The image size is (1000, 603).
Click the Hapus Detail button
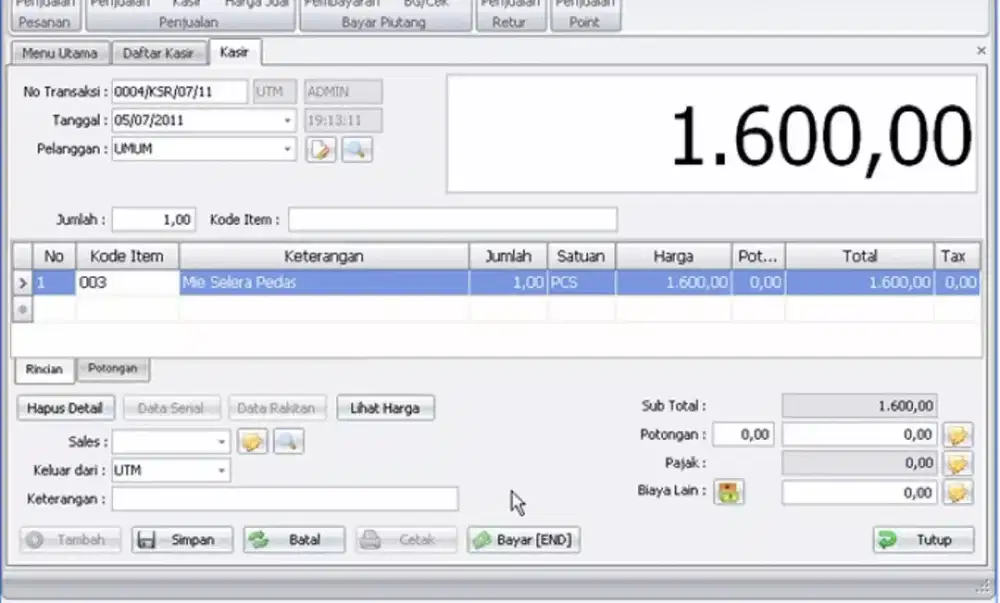pyautogui.click(x=67, y=408)
